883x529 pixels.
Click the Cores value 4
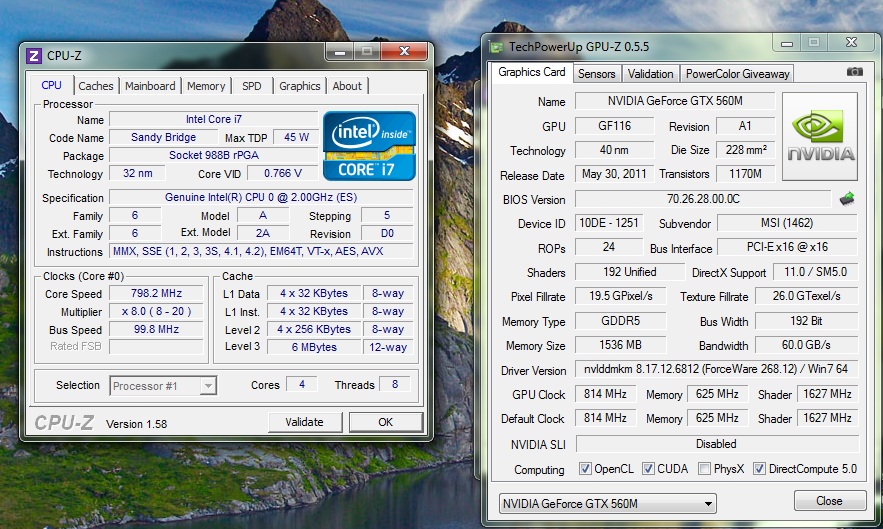tap(302, 384)
